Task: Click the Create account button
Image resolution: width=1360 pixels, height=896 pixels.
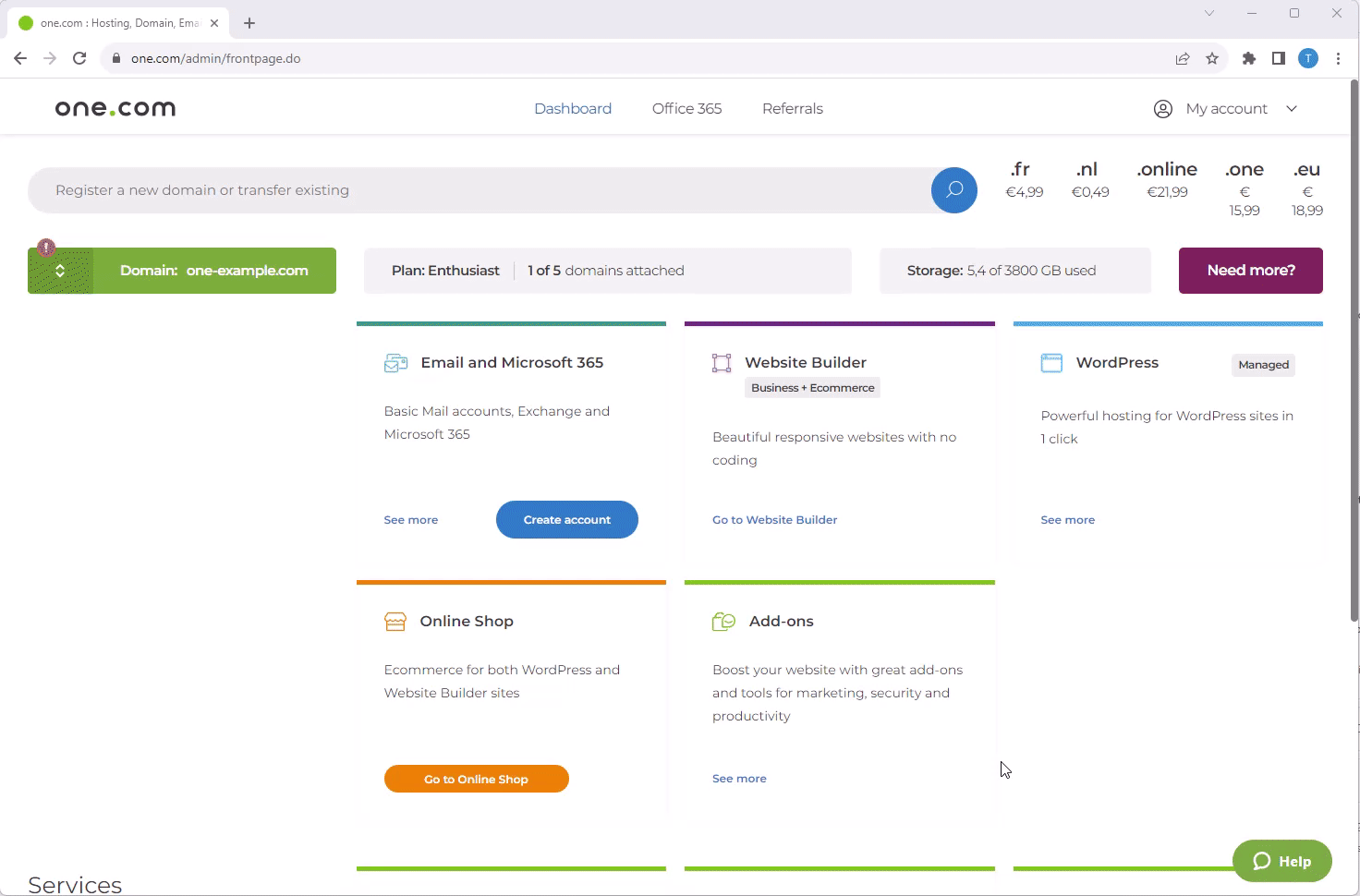Action: coord(566,520)
